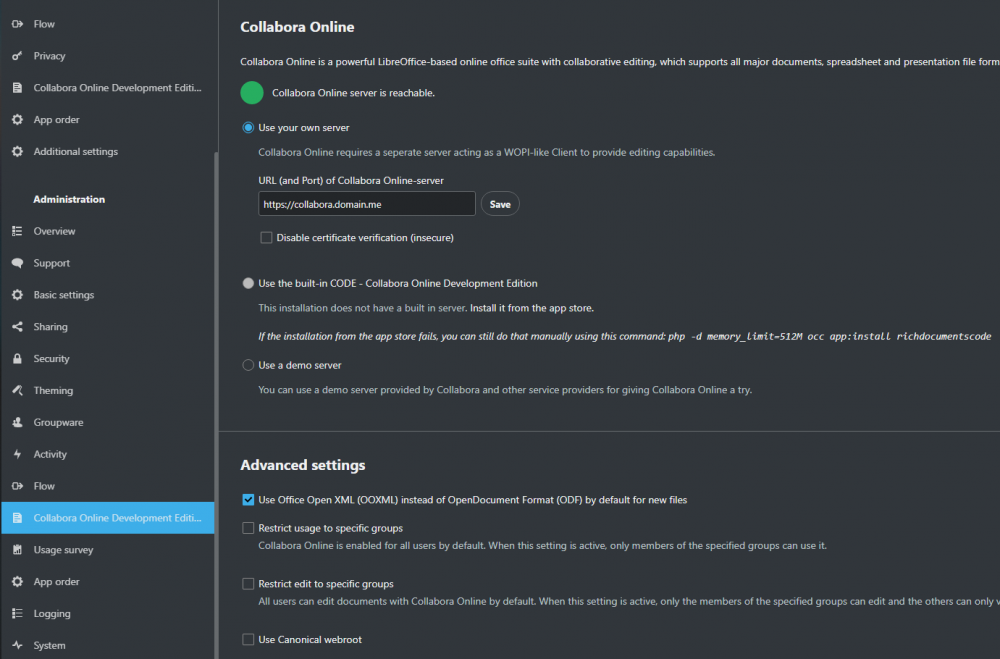This screenshot has height=659, width=1000.
Task: Click the 'Administration' section header
Action: click(x=69, y=199)
